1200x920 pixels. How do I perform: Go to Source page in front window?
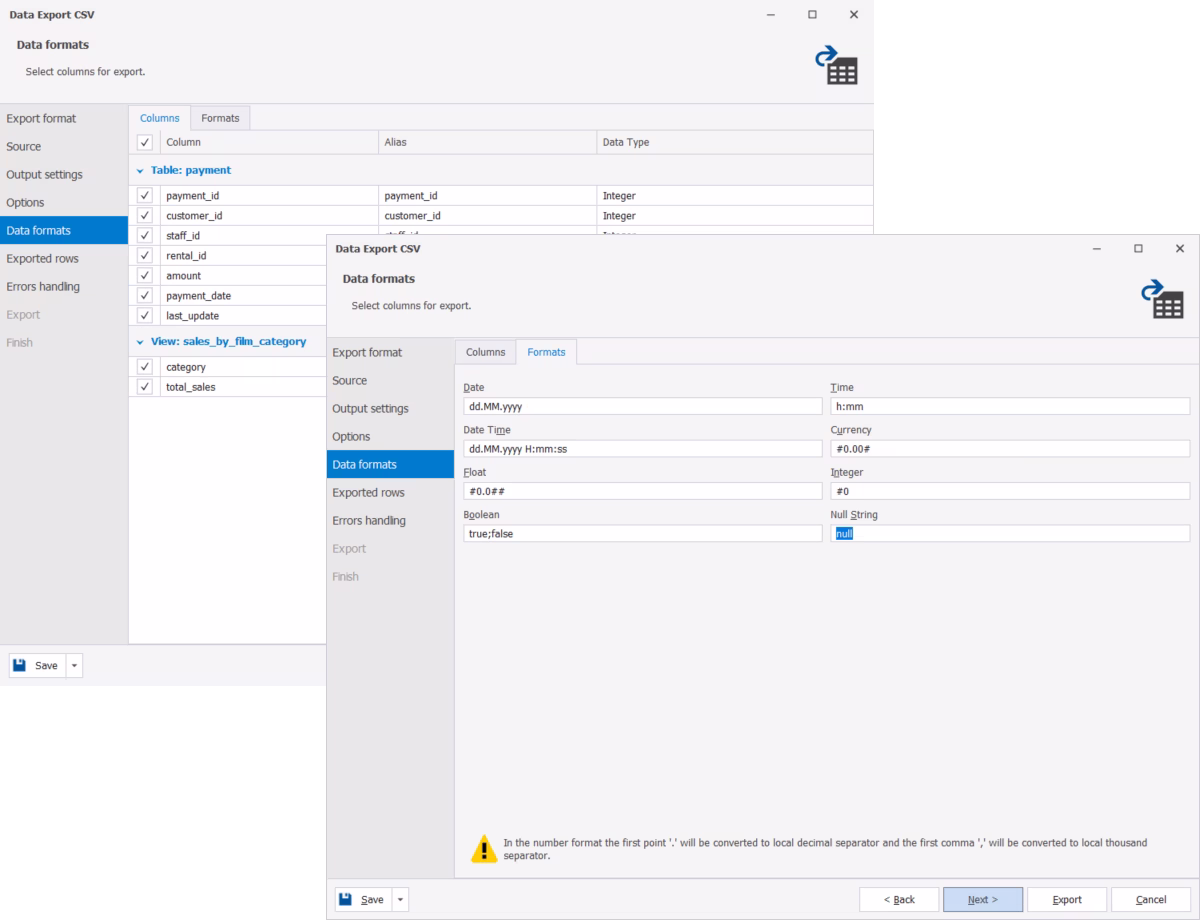(x=390, y=381)
